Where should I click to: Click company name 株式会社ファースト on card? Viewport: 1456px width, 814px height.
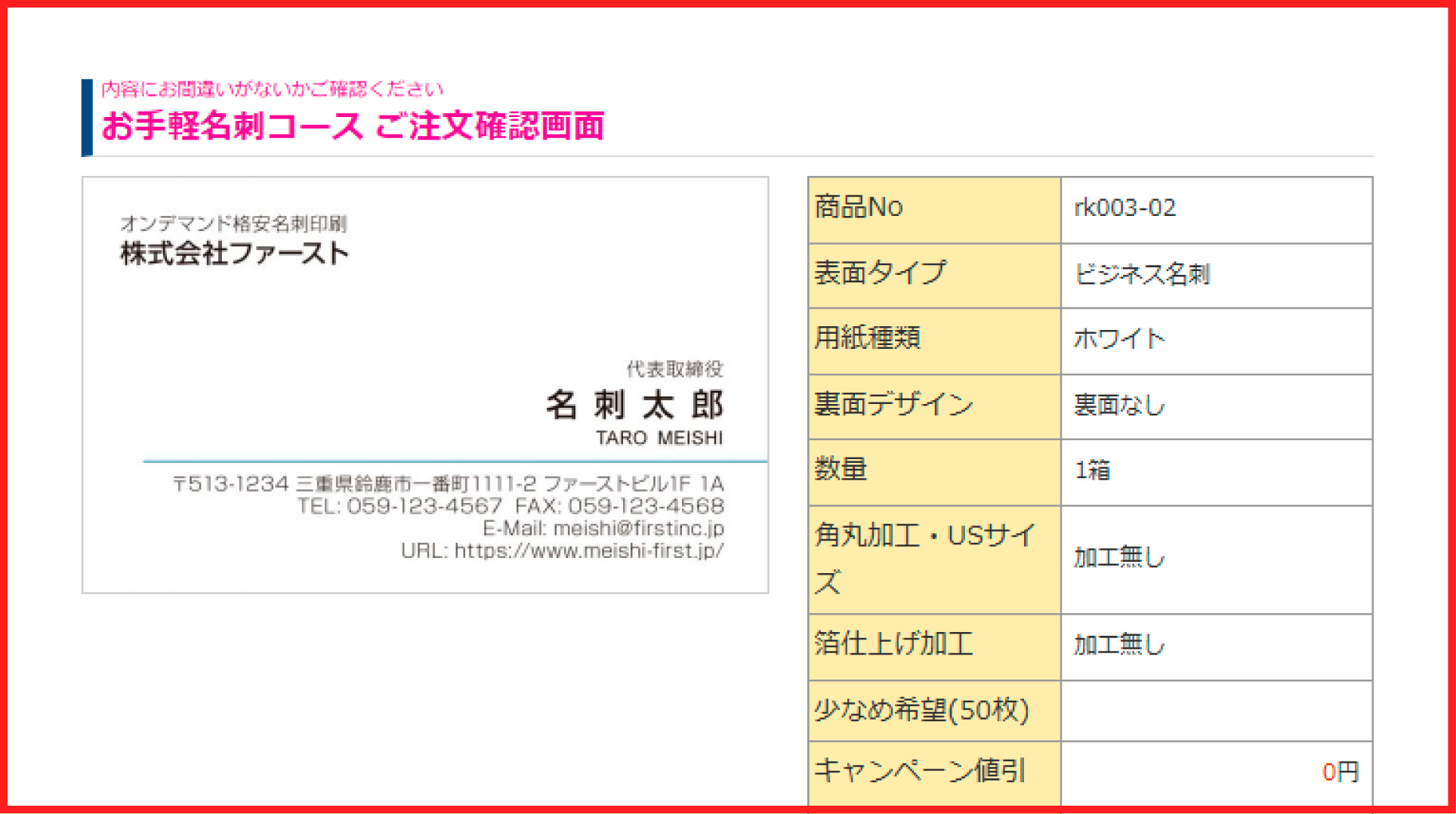(x=234, y=254)
